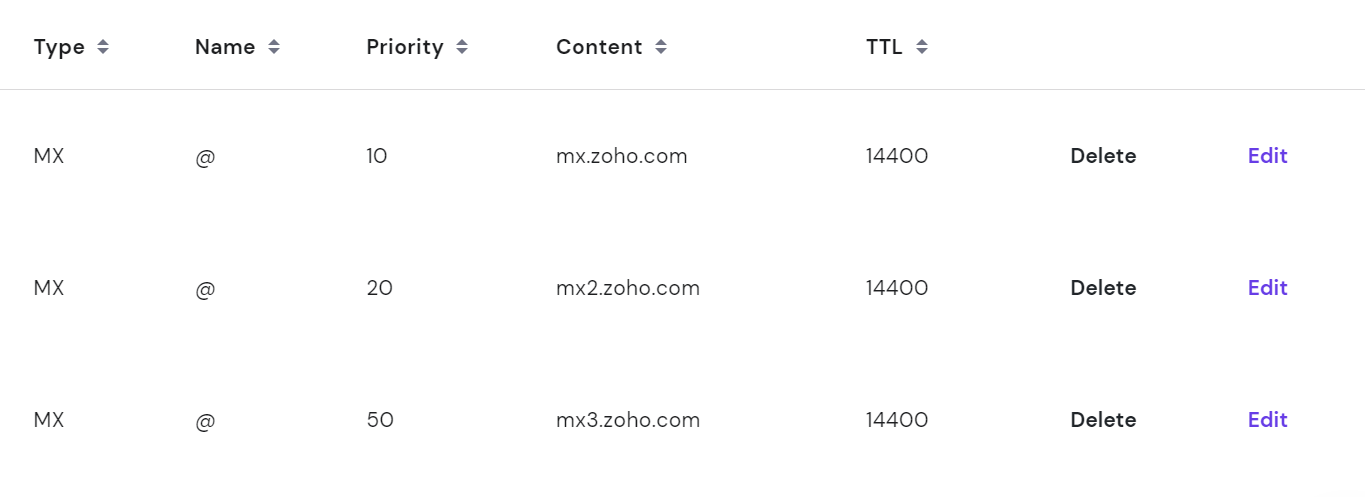Screen dimensions: 1365x497
Task: Delete the mx2.zoho.com MX record
Action: pyautogui.click(x=1103, y=288)
